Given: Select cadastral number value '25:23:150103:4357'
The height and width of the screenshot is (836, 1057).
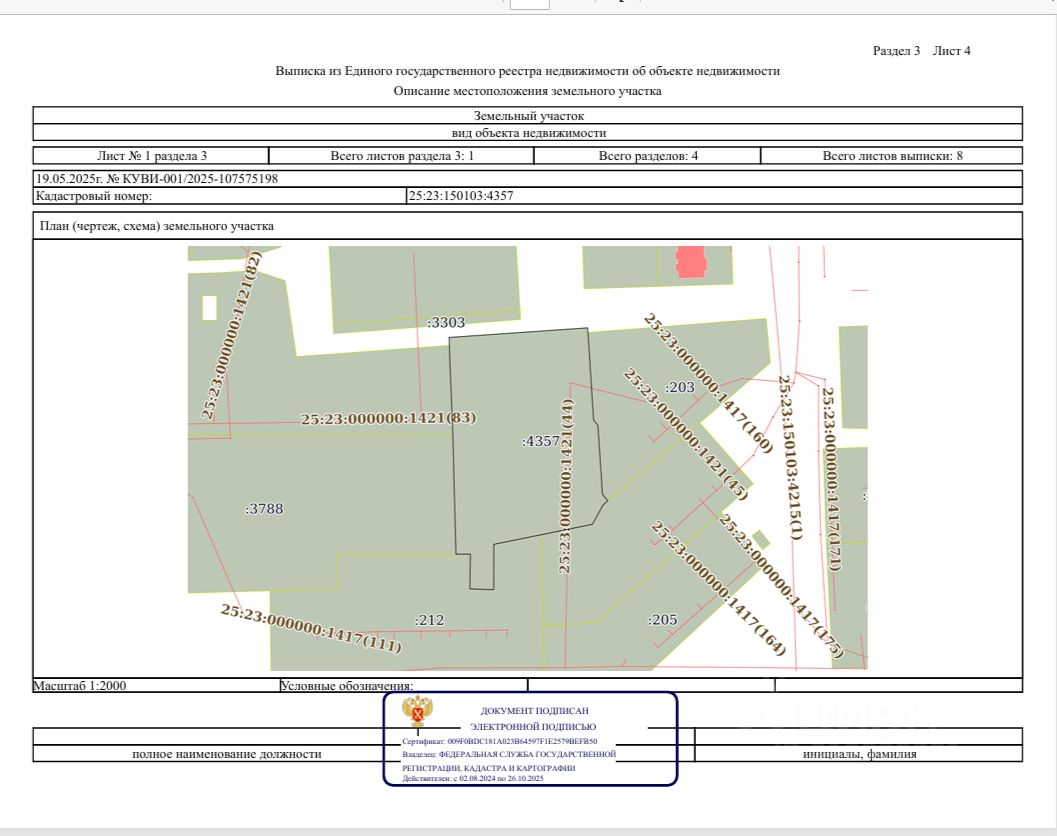Looking at the screenshot, I should pyautogui.click(x=461, y=196).
